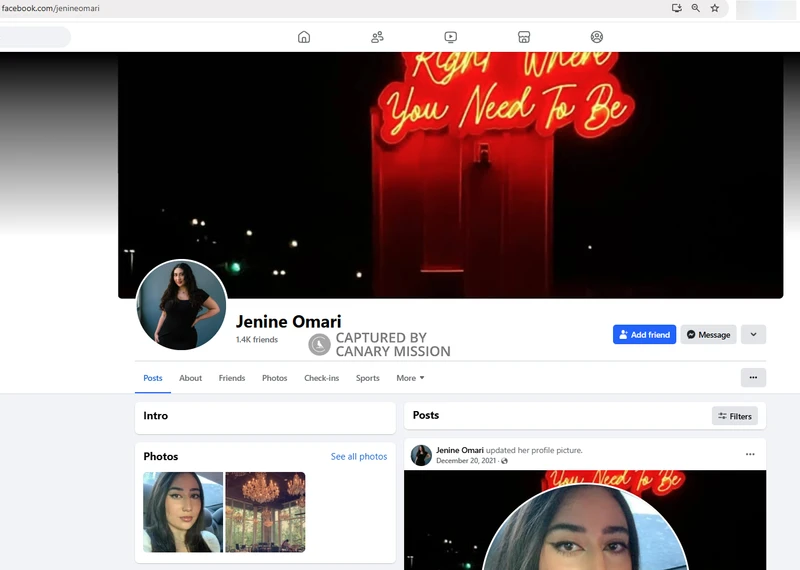Open the neon sign cover photo
Image resolution: width=800 pixels, height=570 pixels.
pyautogui.click(x=451, y=175)
